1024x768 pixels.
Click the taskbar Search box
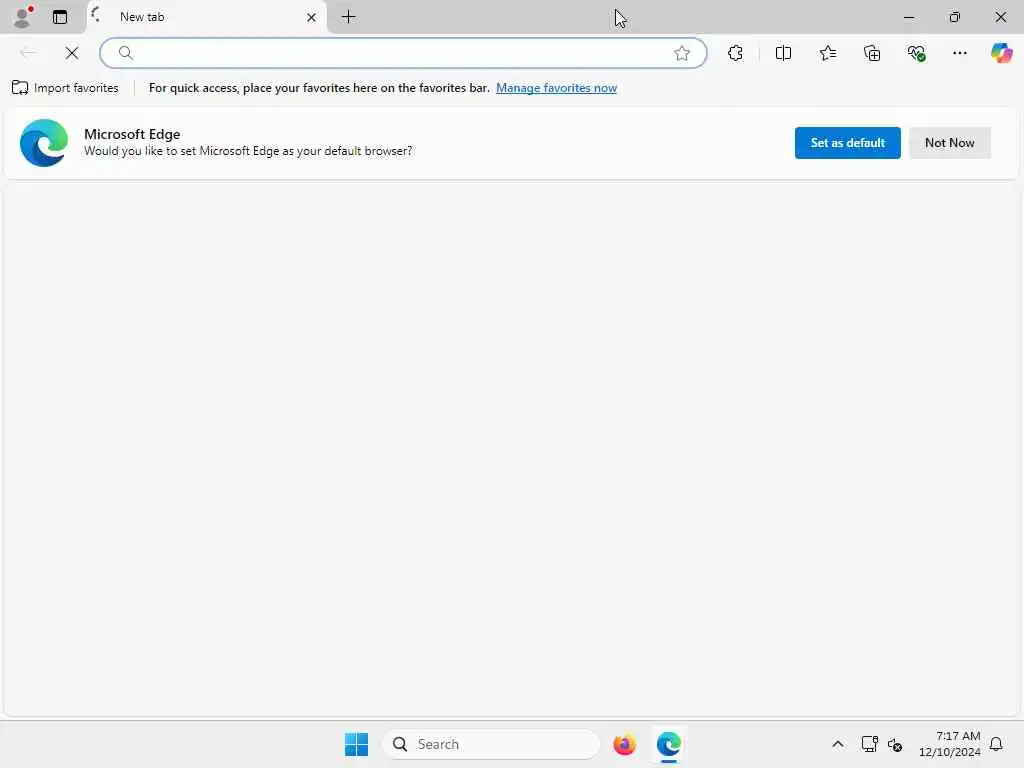coord(491,744)
